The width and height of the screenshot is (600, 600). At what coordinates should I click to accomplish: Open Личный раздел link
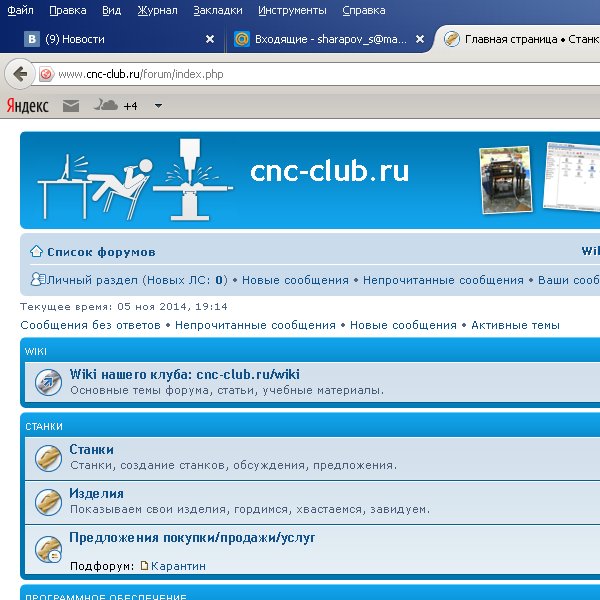[137, 280]
